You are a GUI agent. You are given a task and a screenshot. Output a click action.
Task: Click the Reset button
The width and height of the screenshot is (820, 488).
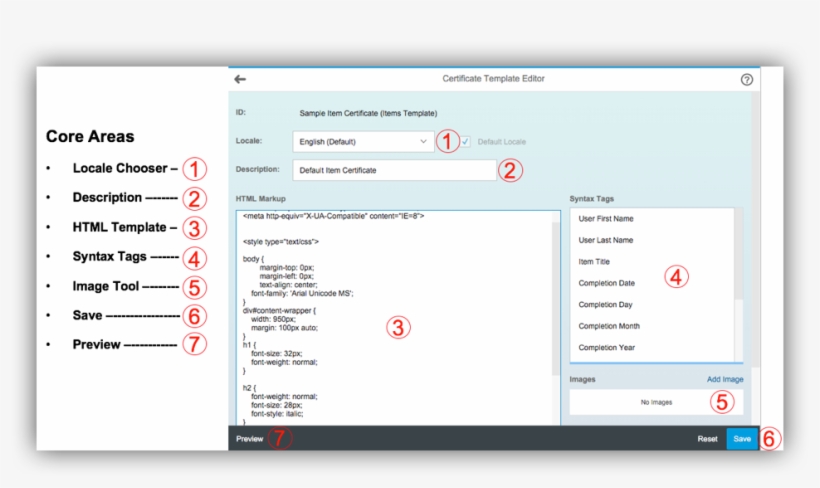[x=707, y=439]
